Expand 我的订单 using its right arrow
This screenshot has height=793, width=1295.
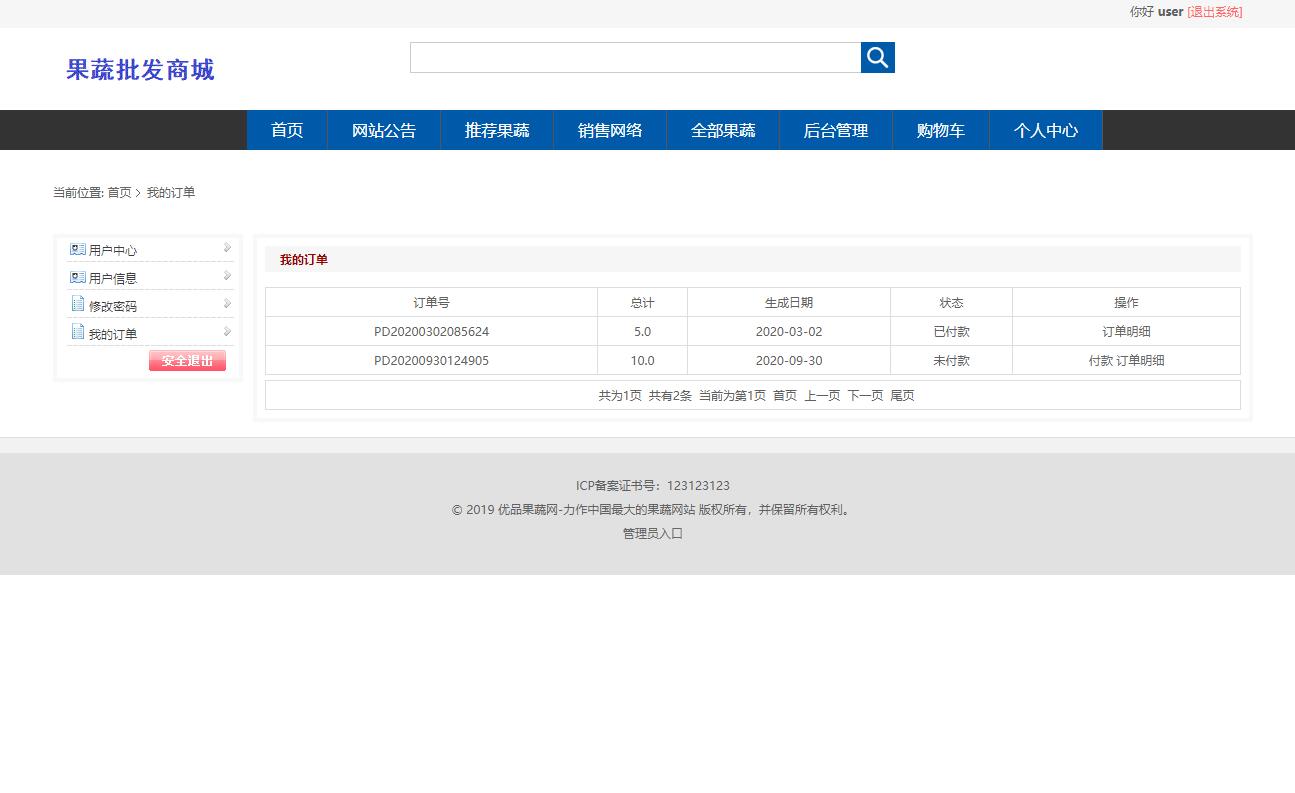click(227, 332)
